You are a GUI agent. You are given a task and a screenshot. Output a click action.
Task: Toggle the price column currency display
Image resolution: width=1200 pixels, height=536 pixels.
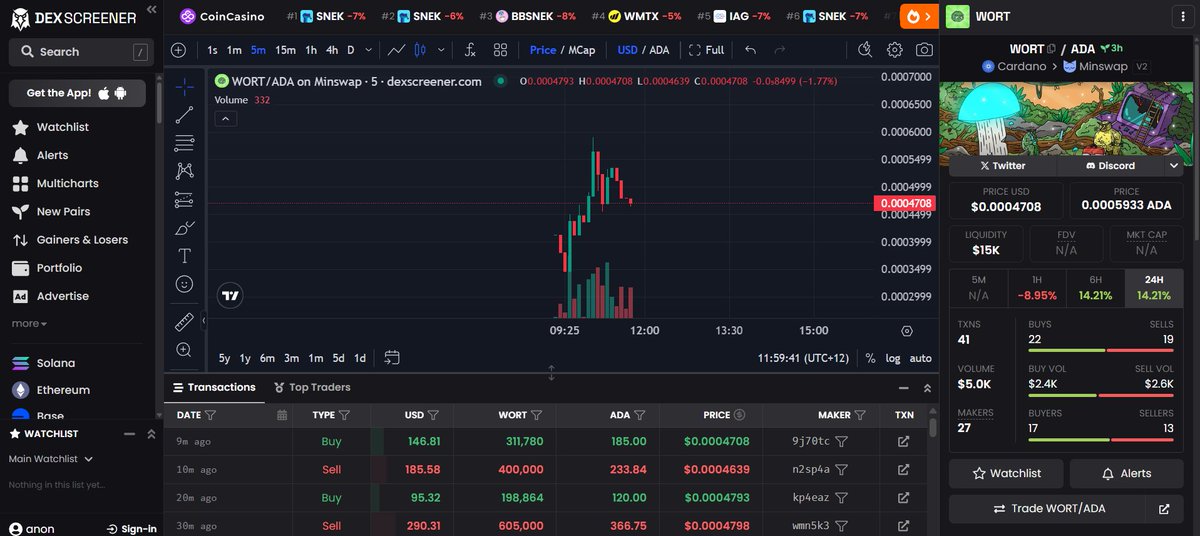(739, 414)
